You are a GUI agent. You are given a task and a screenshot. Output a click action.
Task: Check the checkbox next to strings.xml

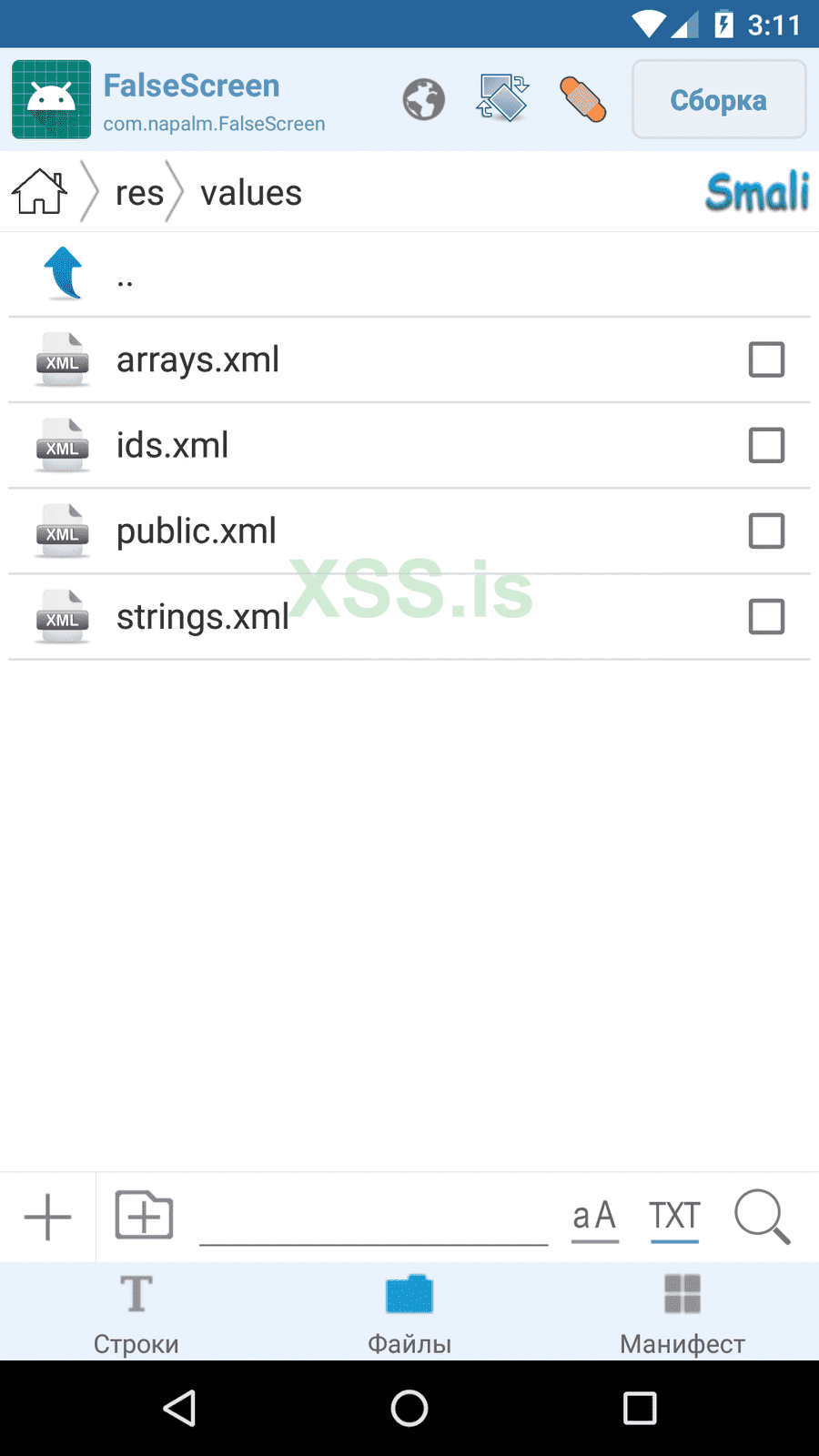click(x=766, y=616)
